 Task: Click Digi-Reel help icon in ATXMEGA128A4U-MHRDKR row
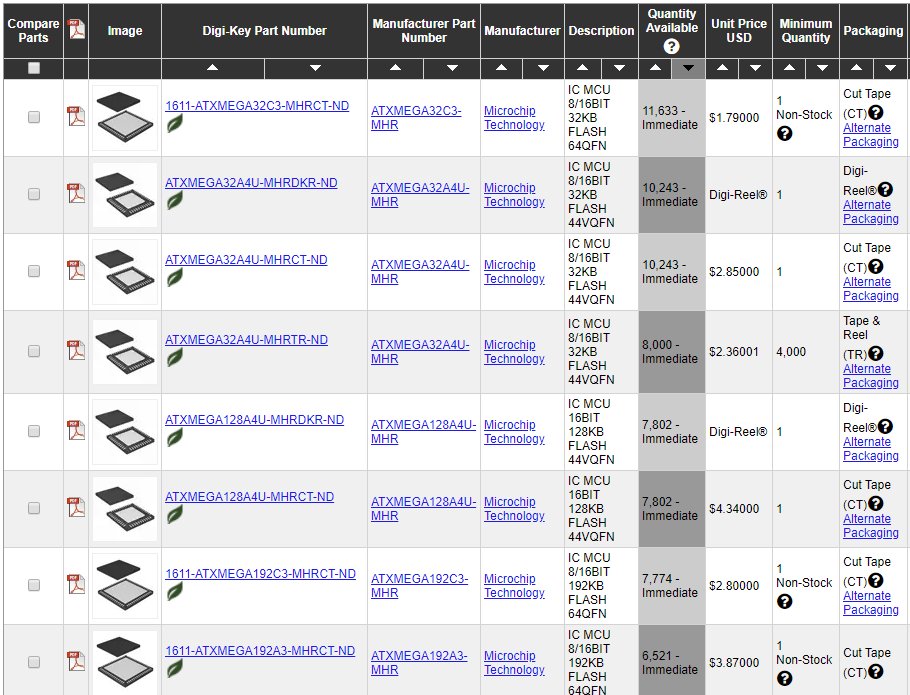point(885,426)
